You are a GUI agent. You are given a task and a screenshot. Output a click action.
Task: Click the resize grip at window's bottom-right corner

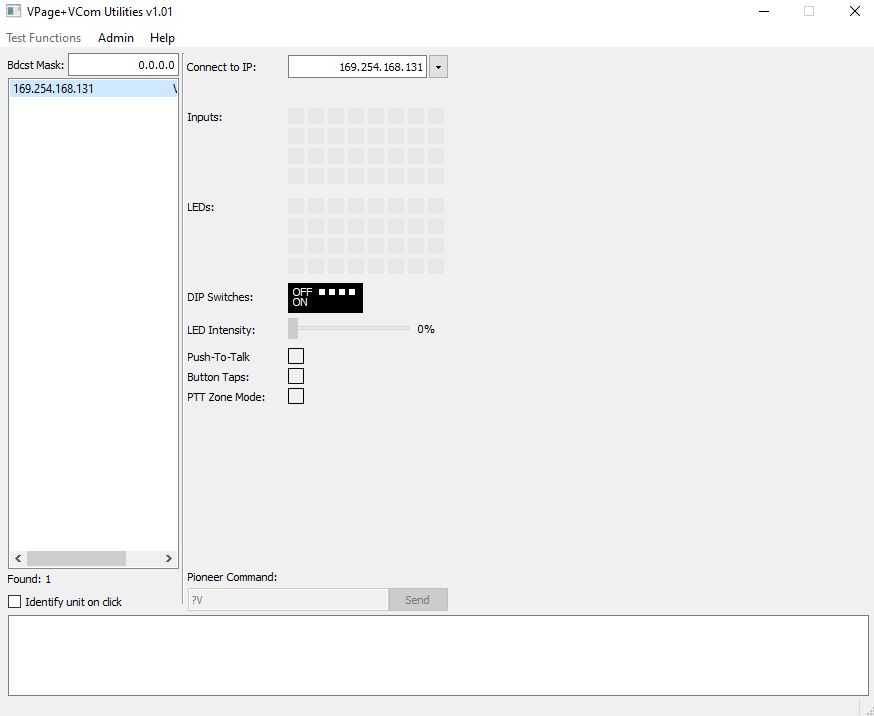tap(867, 709)
